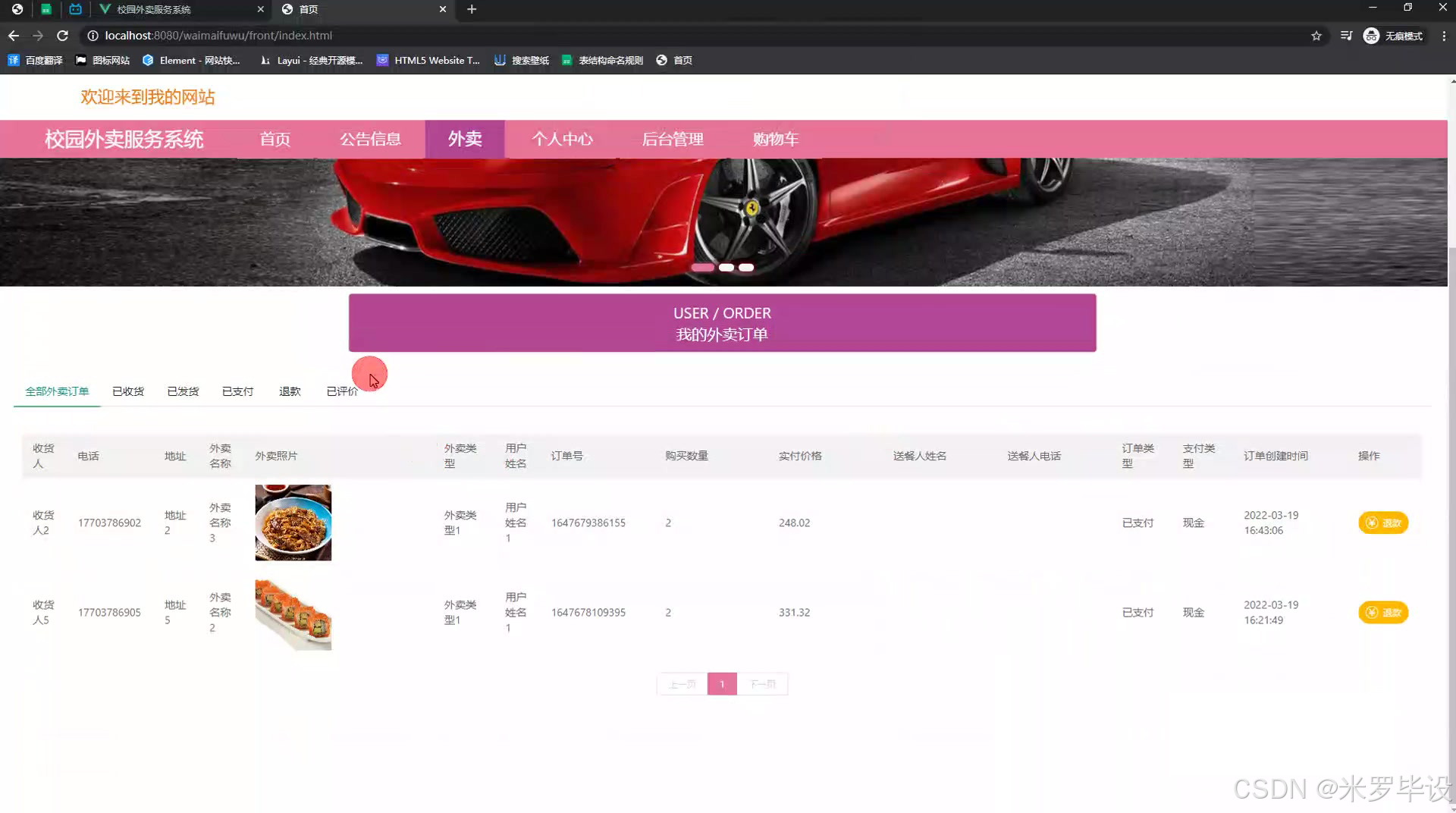
Task: Open the Chrome three-dot menu
Action: [x=1443, y=36]
